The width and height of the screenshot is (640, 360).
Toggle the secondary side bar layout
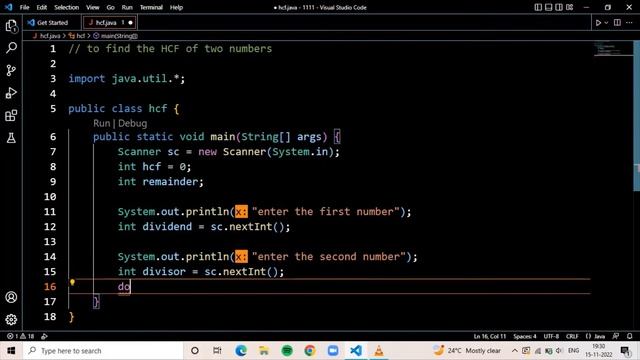pos(559,7)
